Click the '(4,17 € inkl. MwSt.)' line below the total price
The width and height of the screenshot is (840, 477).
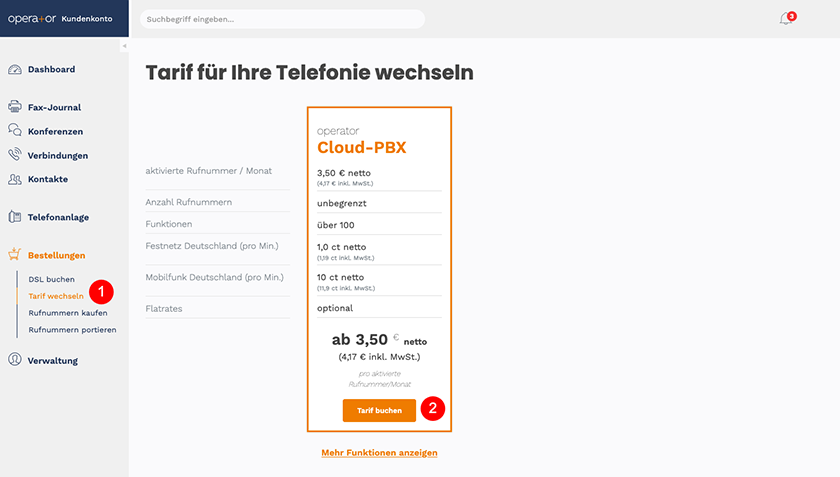pyautogui.click(x=379, y=357)
